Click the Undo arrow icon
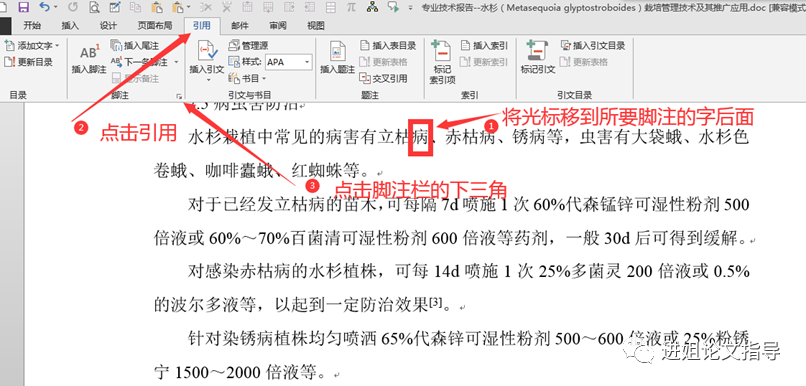Viewport: 806px width, 386px height. [x=45, y=7]
